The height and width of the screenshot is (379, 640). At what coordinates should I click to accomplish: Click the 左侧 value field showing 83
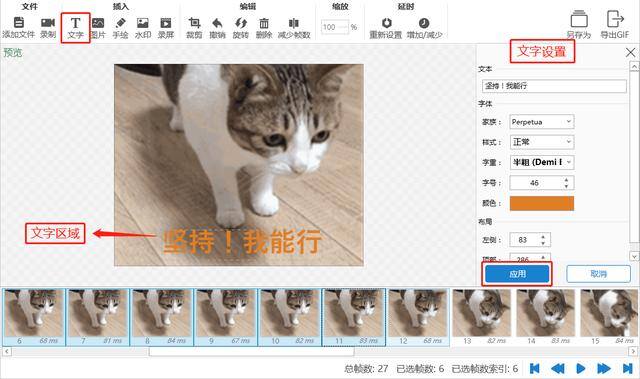524,240
